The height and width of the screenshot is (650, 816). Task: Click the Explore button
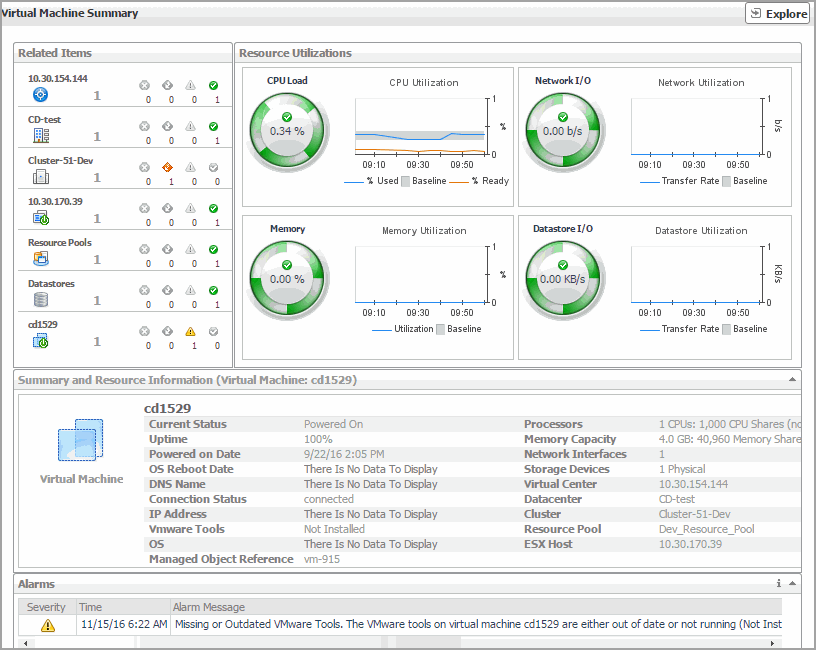777,14
